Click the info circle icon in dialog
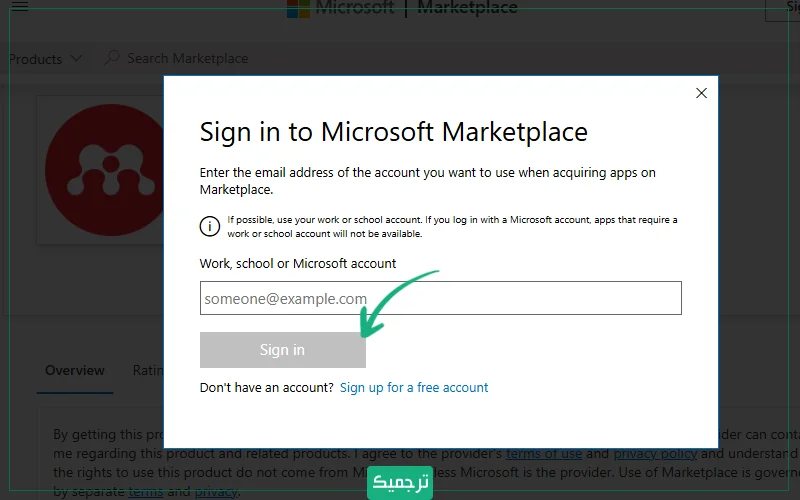 pos(209,226)
